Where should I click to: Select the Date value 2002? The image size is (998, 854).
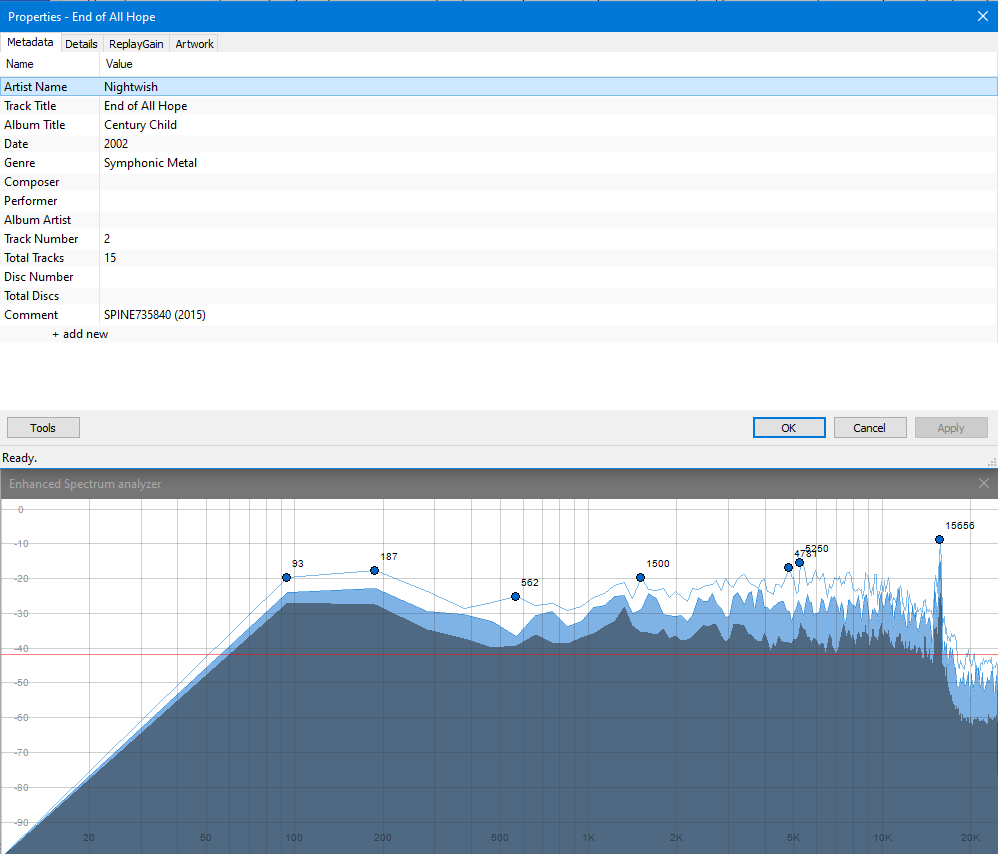click(x=116, y=144)
